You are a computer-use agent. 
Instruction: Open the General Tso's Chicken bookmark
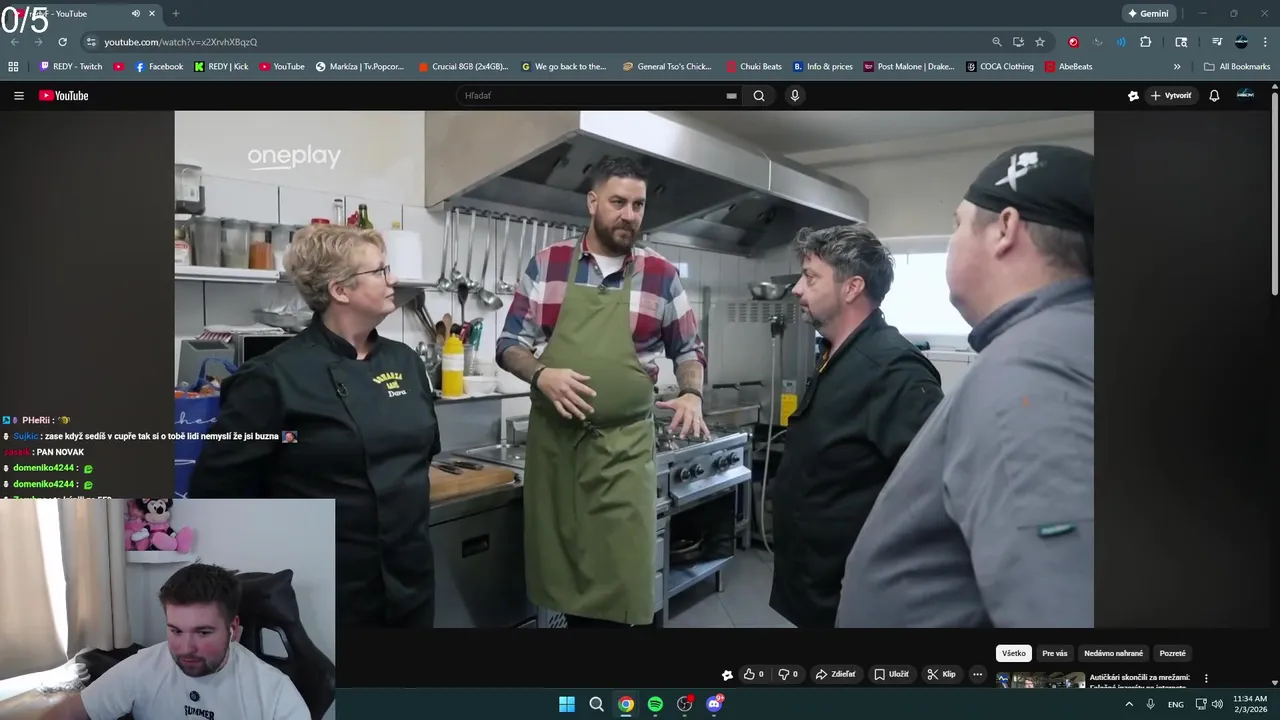click(667, 67)
